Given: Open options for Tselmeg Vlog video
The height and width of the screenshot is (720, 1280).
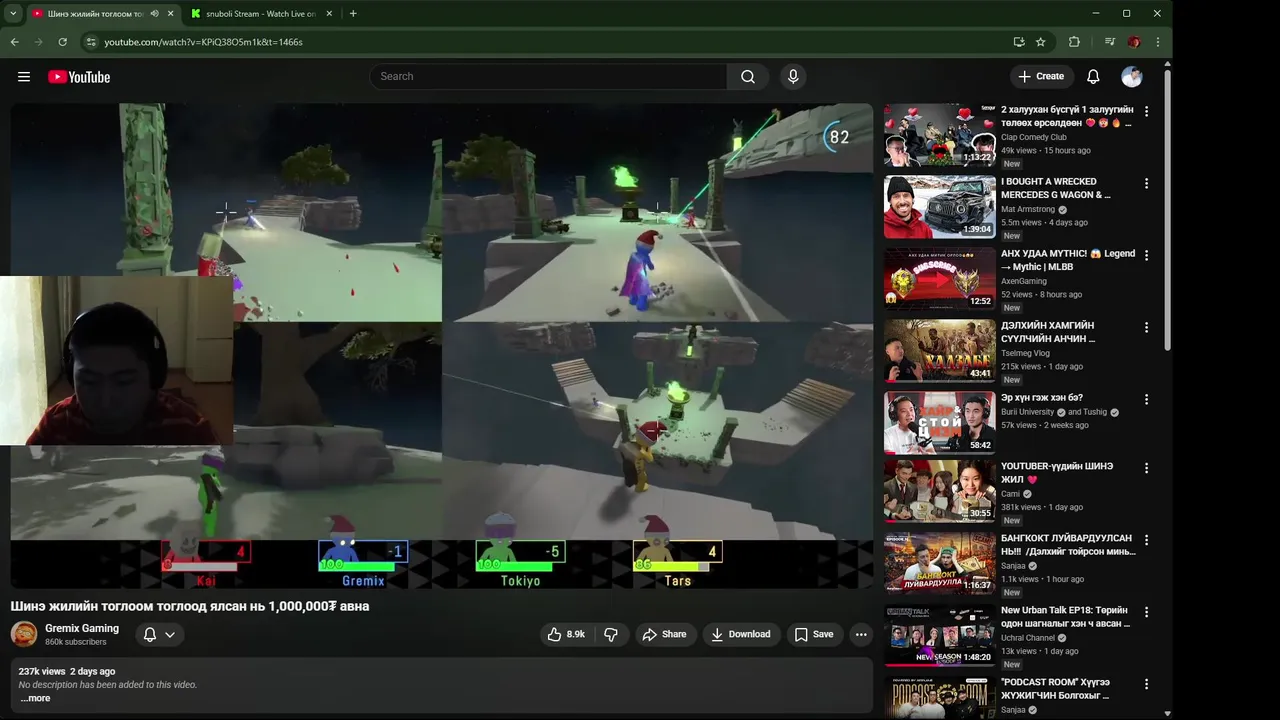Looking at the screenshot, I should pyautogui.click(x=1146, y=328).
